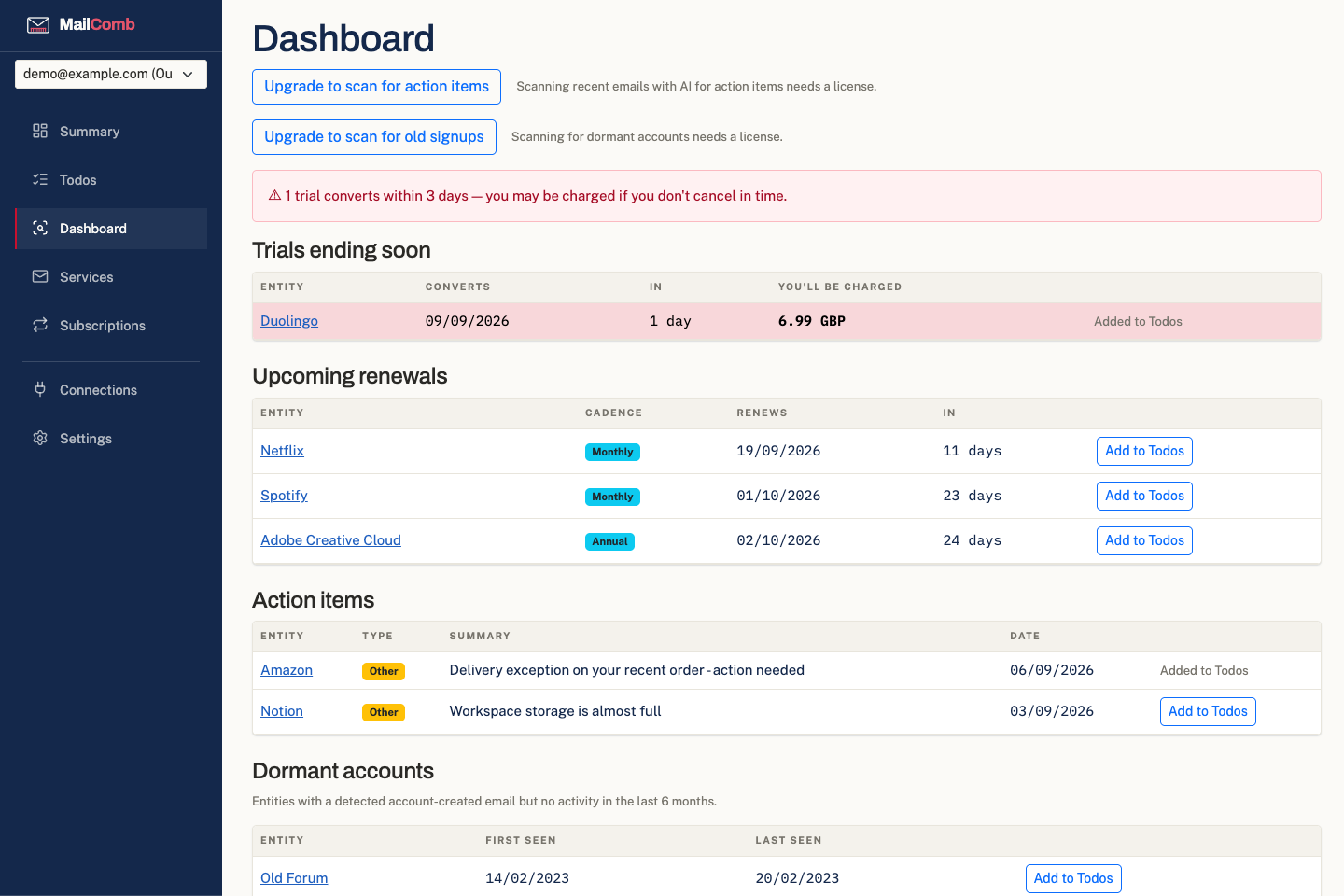Click the Settings gear icon
This screenshot has width=1344, height=896.
point(40,438)
